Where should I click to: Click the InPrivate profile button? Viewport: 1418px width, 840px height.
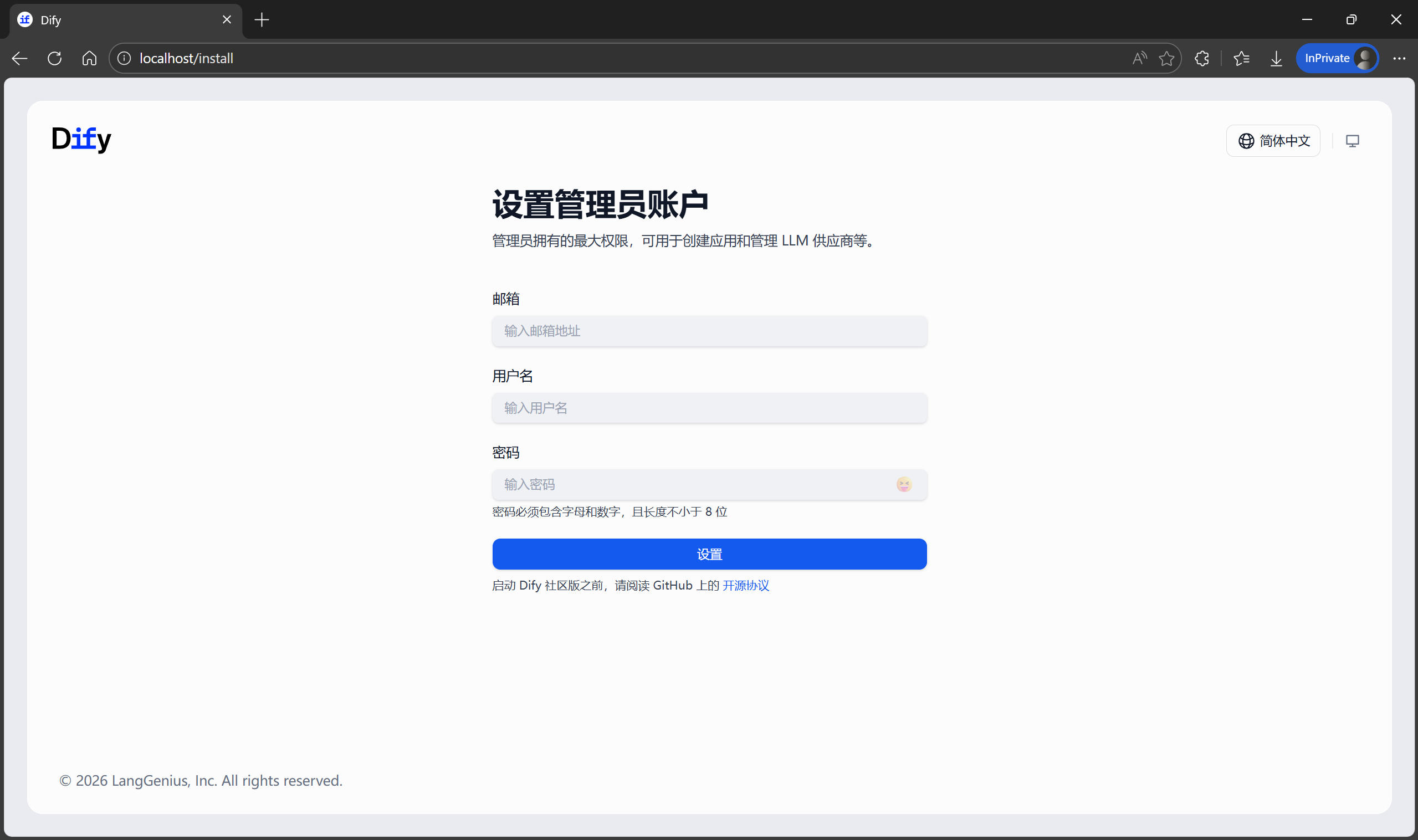pos(1337,58)
